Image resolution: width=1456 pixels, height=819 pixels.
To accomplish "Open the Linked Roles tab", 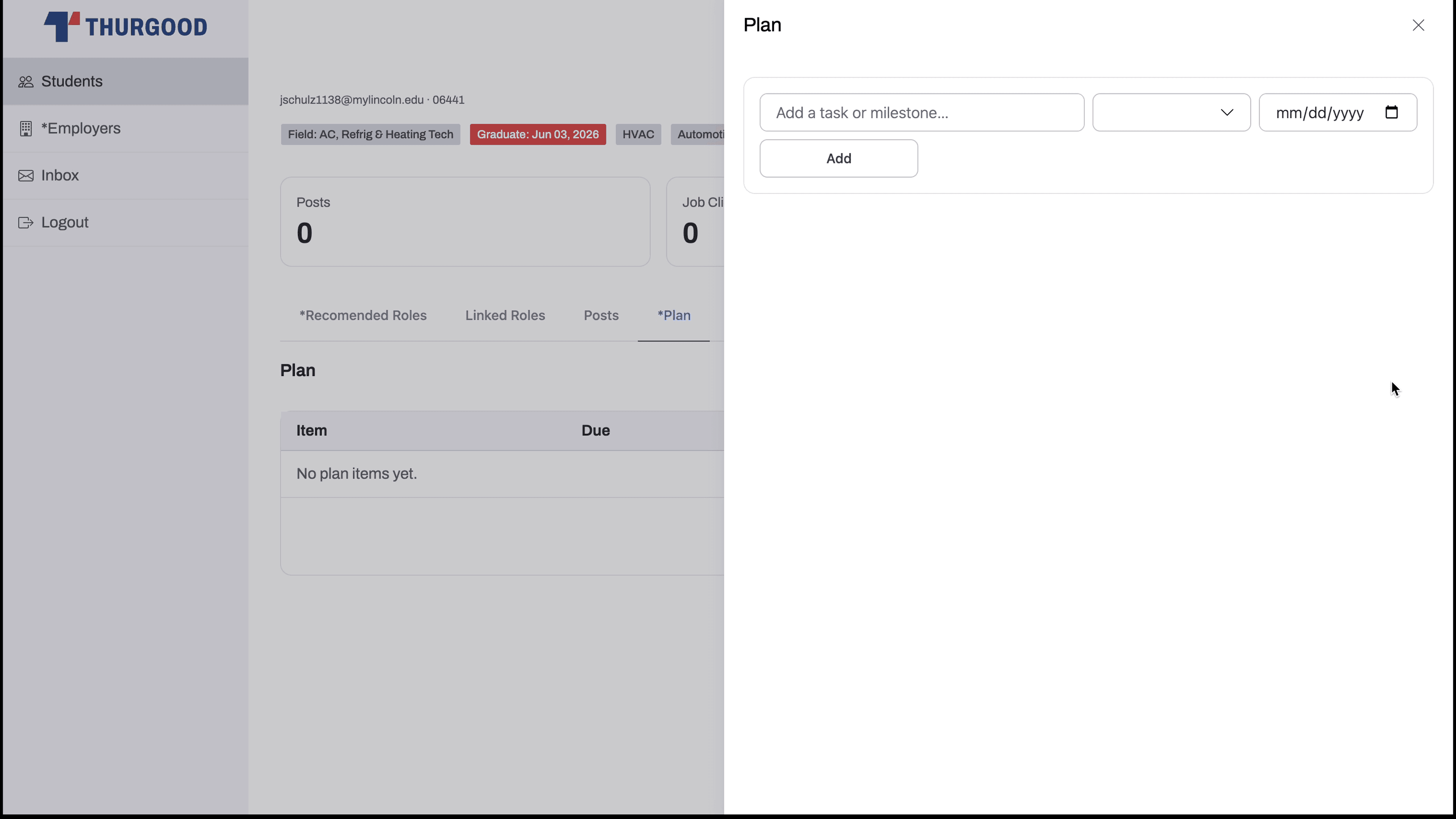I will point(505,315).
